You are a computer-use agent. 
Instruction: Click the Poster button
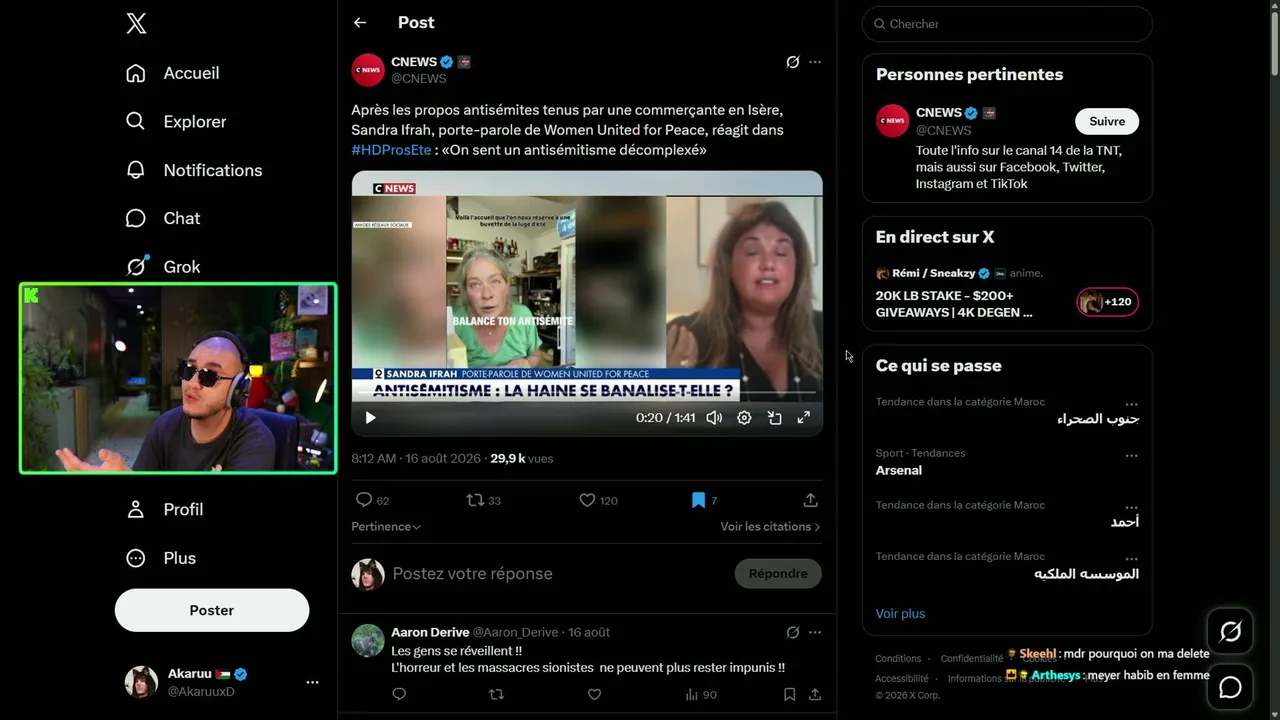click(212, 610)
